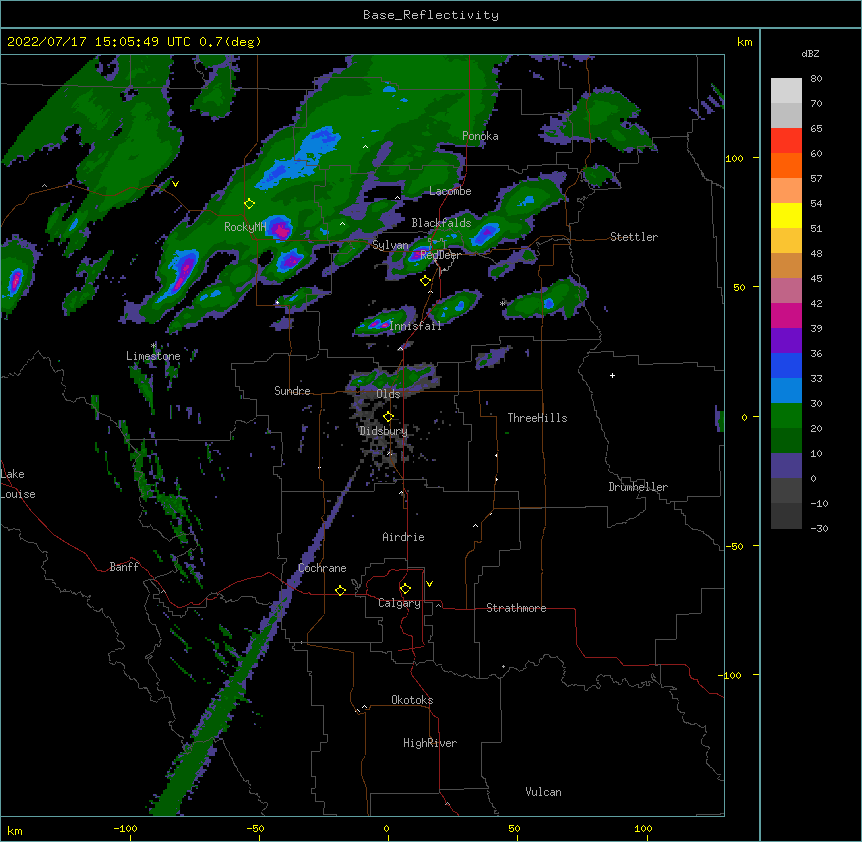Screen dimensions: 862x842
Task: Select the Okotoks label
Action: click(x=412, y=700)
